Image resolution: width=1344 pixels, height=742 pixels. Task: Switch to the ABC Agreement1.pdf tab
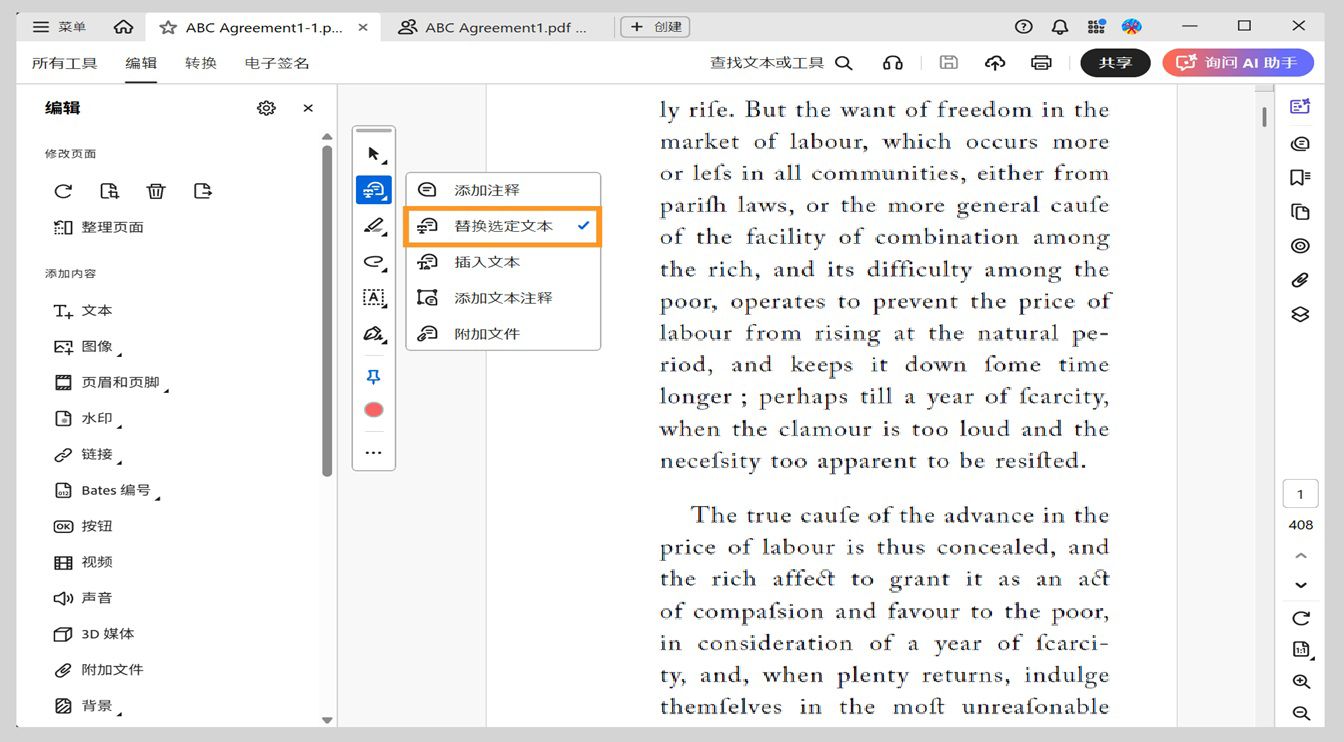click(x=493, y=27)
